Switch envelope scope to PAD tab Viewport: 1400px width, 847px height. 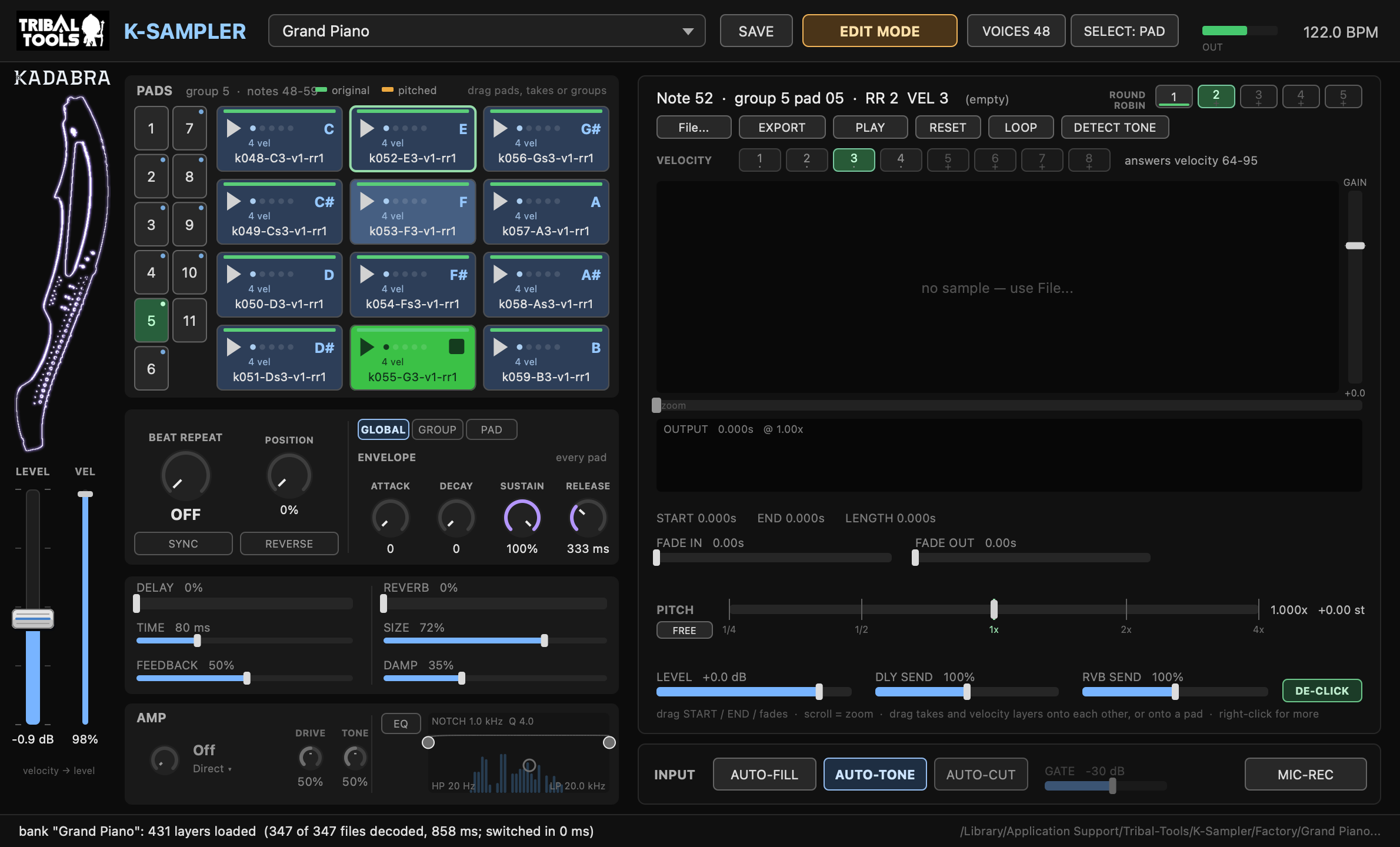tap(491, 429)
